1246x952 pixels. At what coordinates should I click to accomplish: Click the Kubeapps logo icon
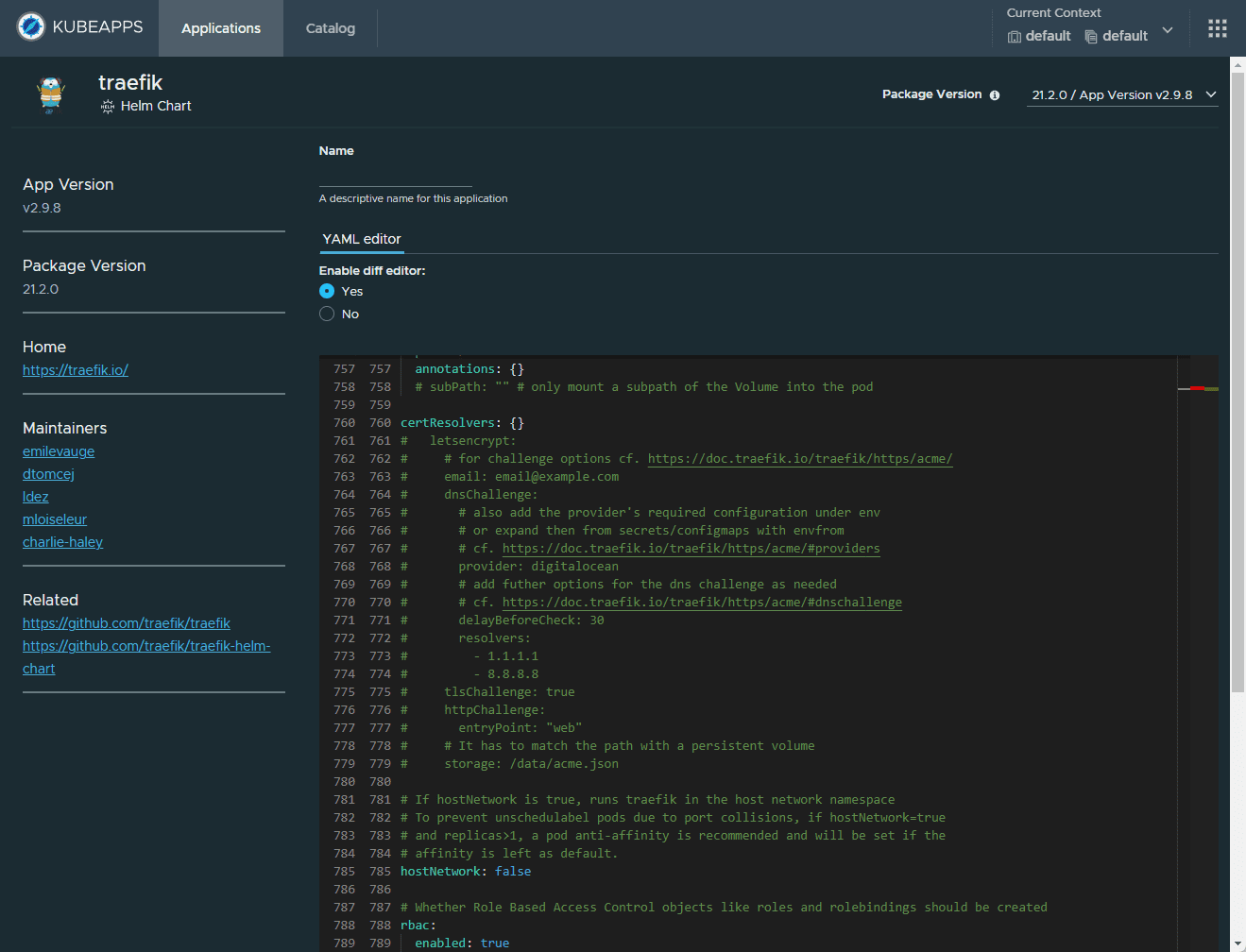click(x=31, y=26)
